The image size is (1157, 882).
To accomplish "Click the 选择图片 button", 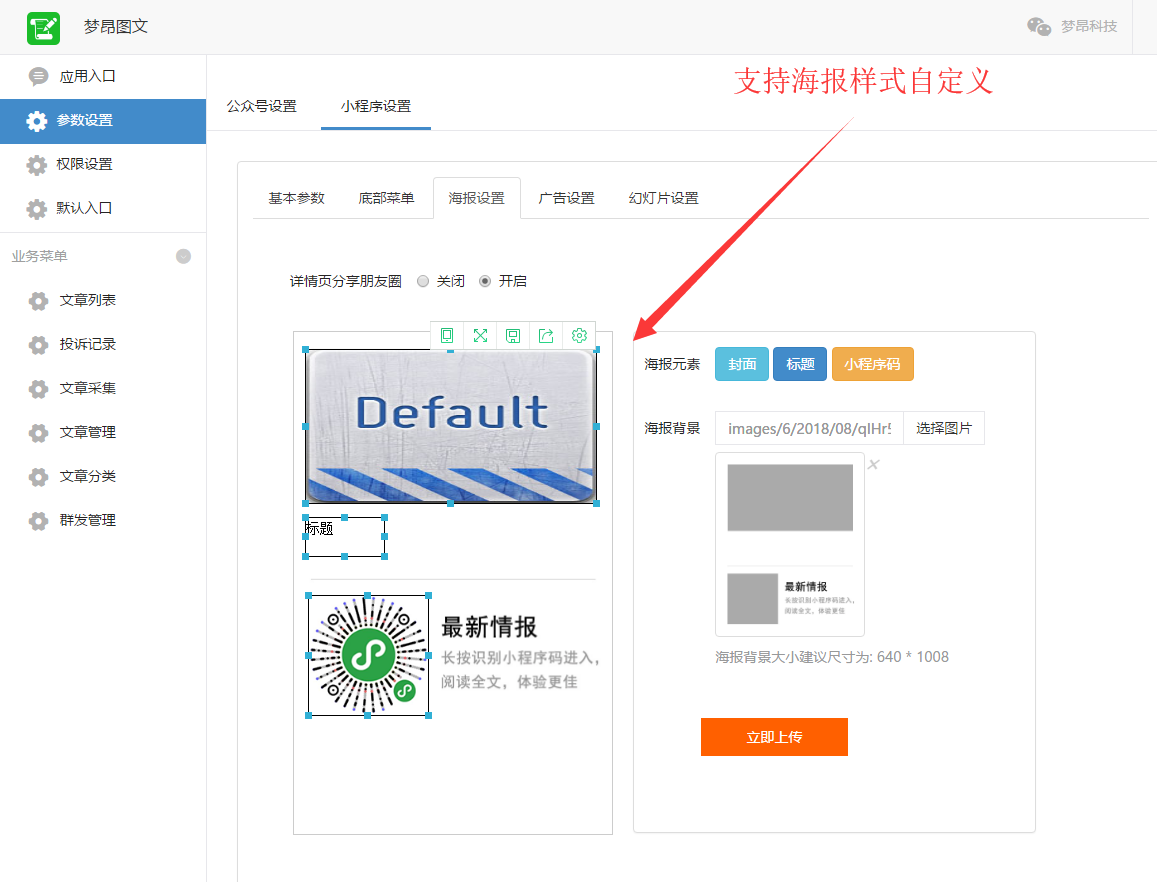I will 944,428.
